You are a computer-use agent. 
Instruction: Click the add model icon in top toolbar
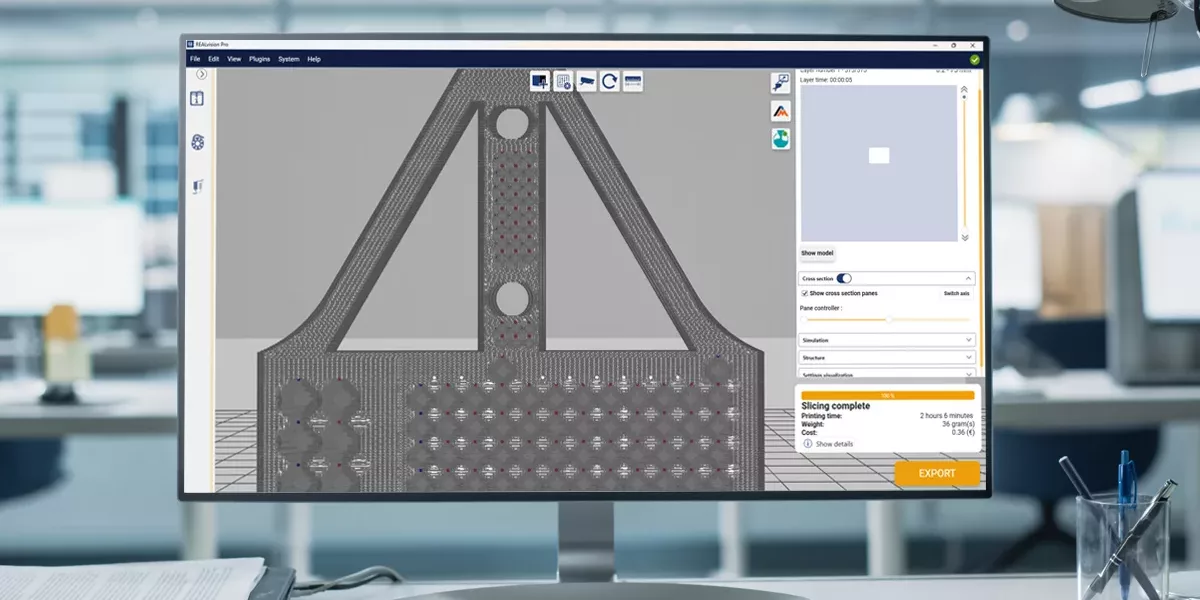(540, 82)
